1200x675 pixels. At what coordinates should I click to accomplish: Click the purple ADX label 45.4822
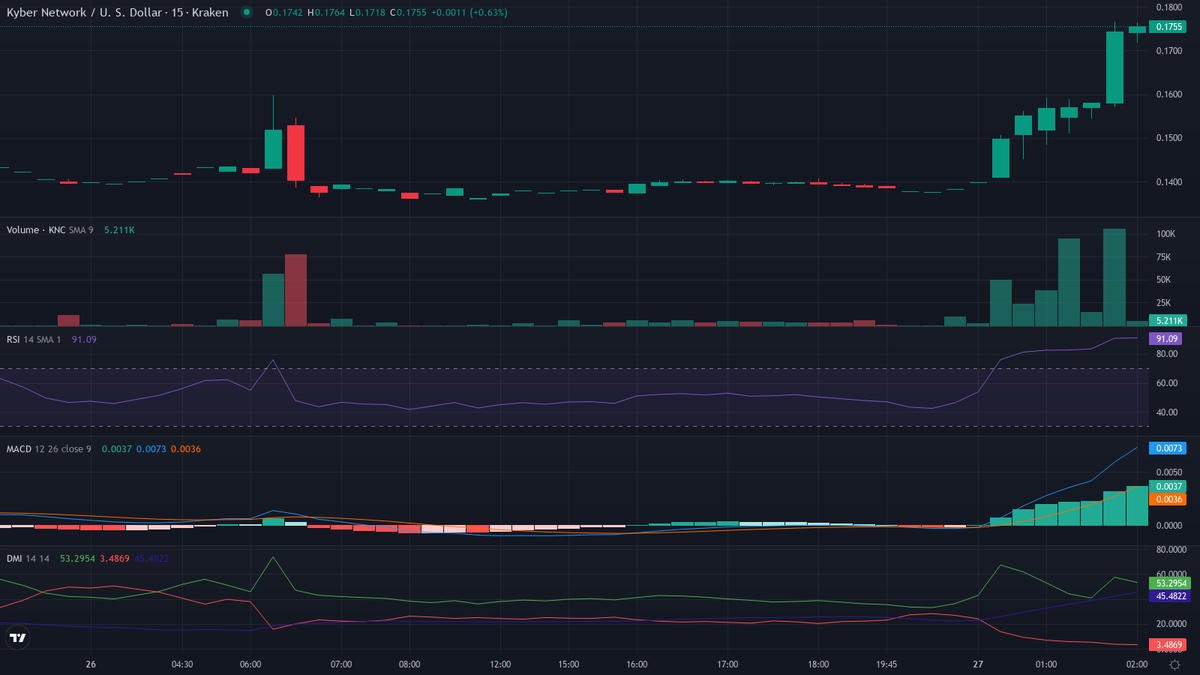click(x=1169, y=595)
